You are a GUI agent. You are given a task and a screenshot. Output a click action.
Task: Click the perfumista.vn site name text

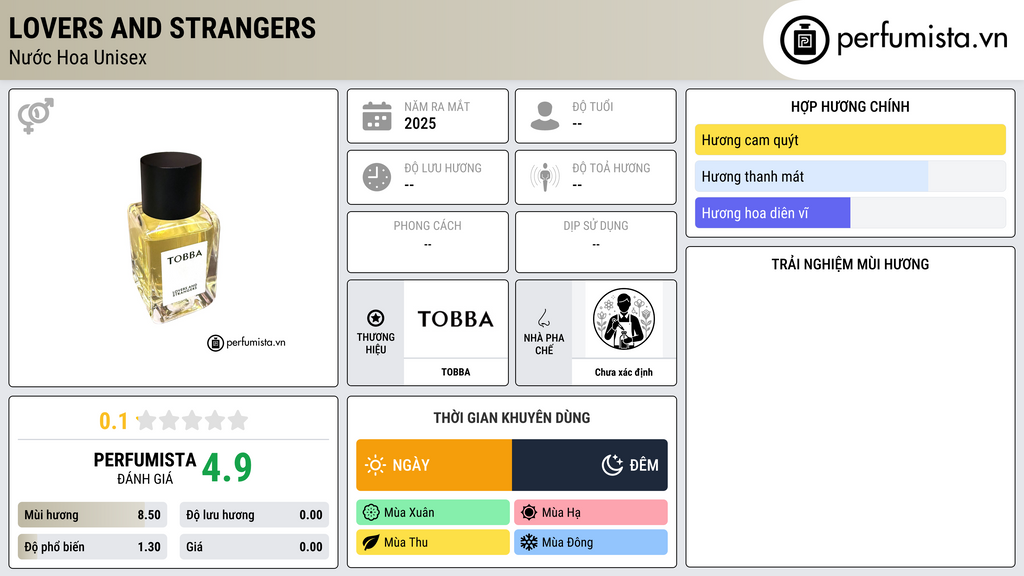(x=922, y=38)
